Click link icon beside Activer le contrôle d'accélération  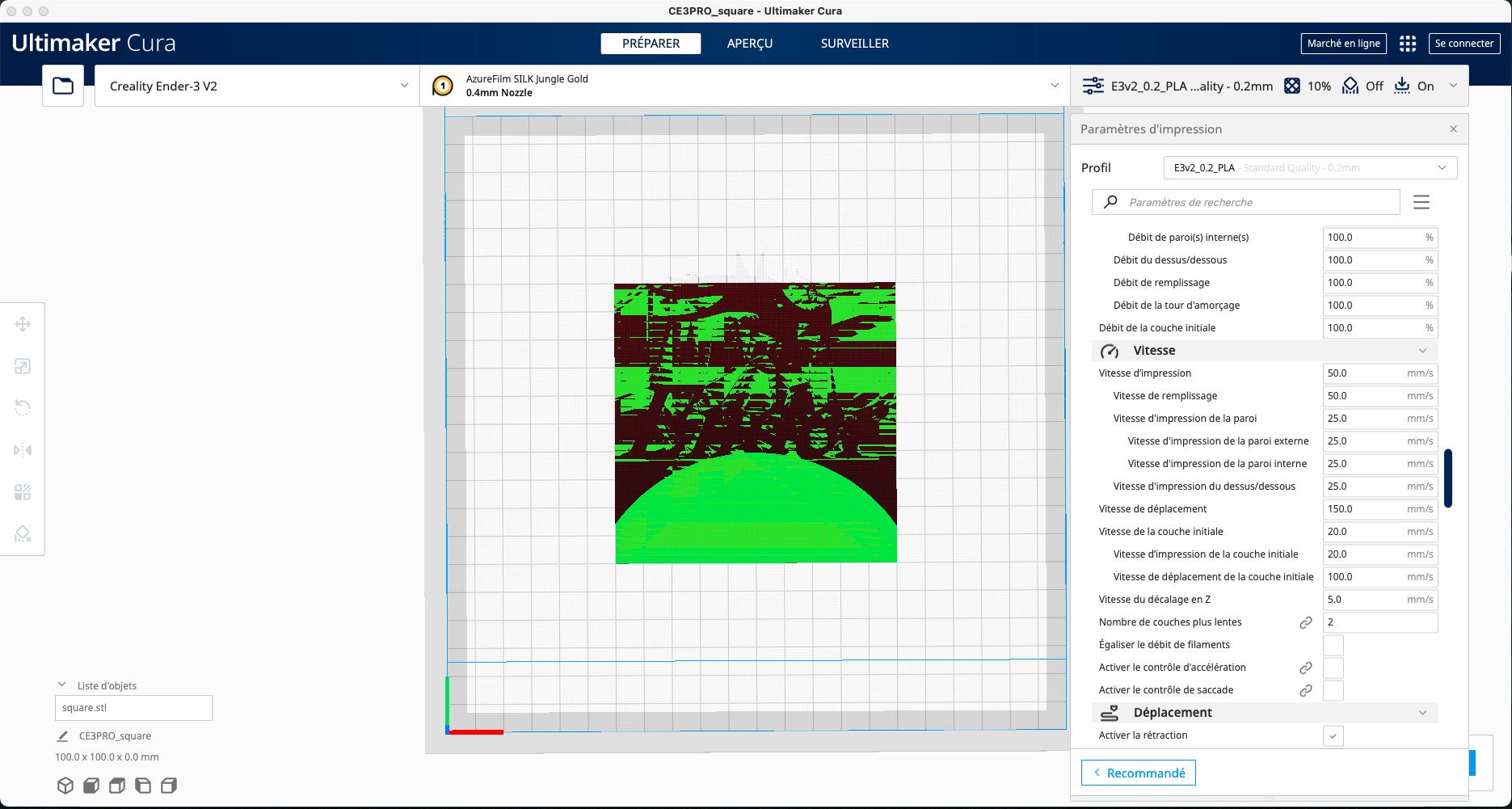point(1306,668)
